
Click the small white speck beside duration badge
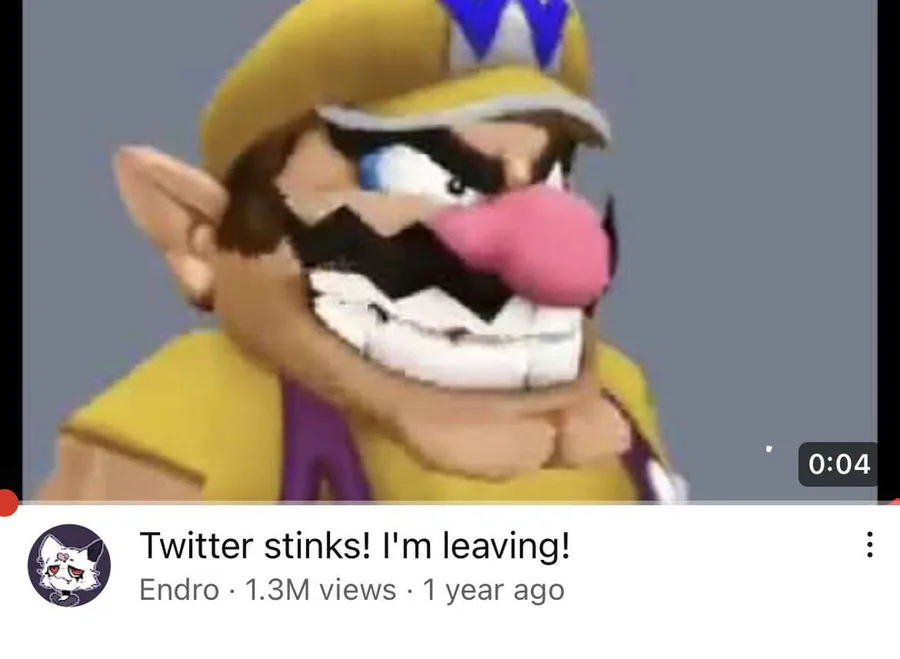coord(769,448)
